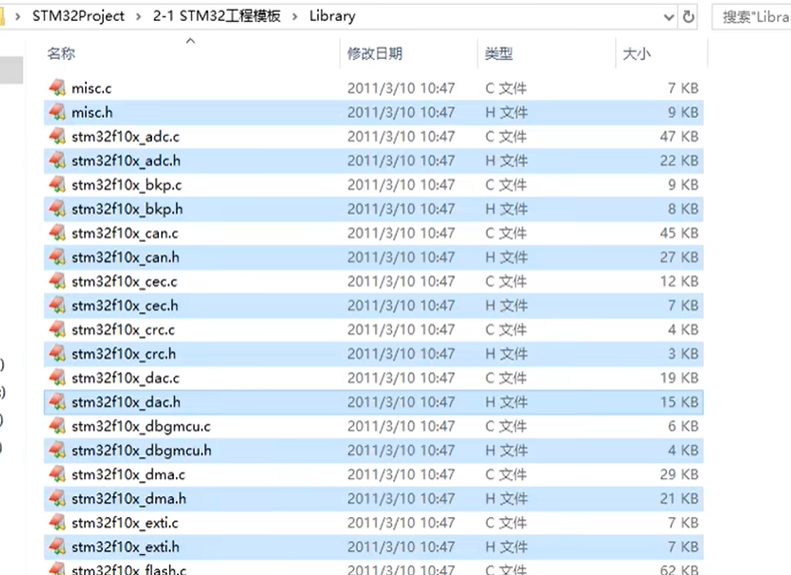Go to 2-1 STM32工程模板 folder in path
791x575 pixels.
(x=217, y=16)
